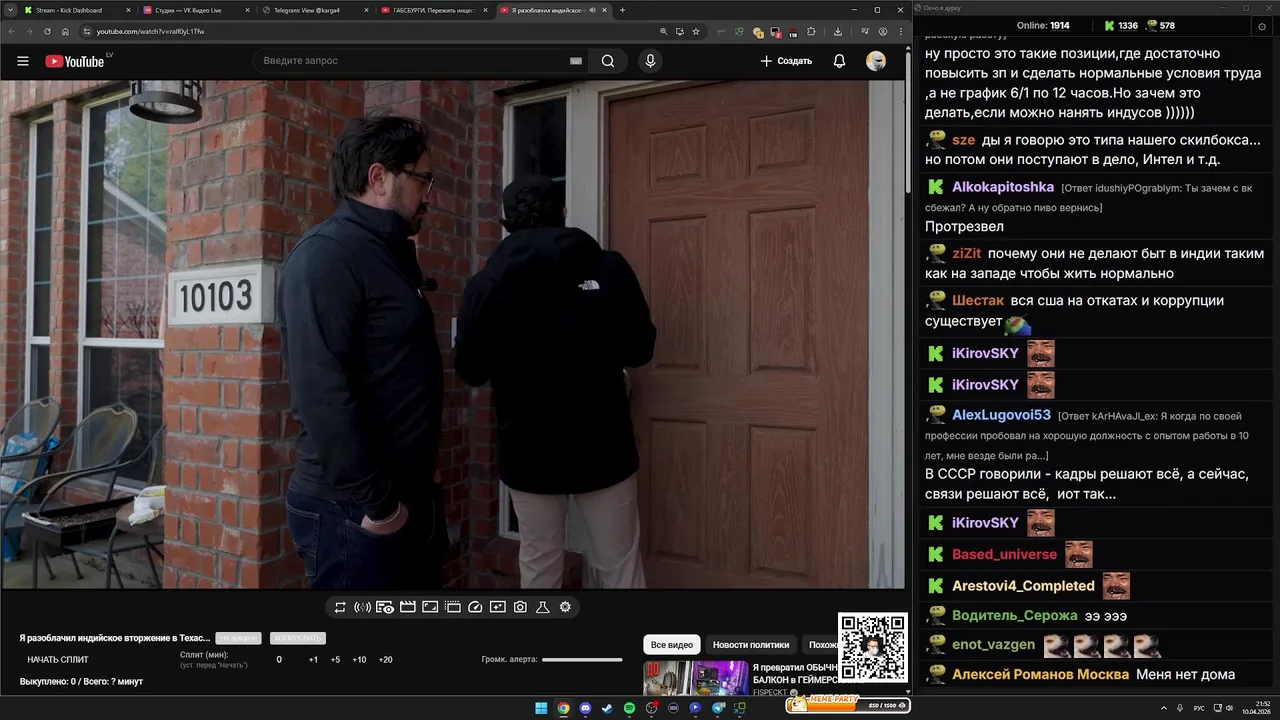Click НАЧАТЬ СПЛИТ button
The width and height of the screenshot is (1280, 720).
coord(58,659)
